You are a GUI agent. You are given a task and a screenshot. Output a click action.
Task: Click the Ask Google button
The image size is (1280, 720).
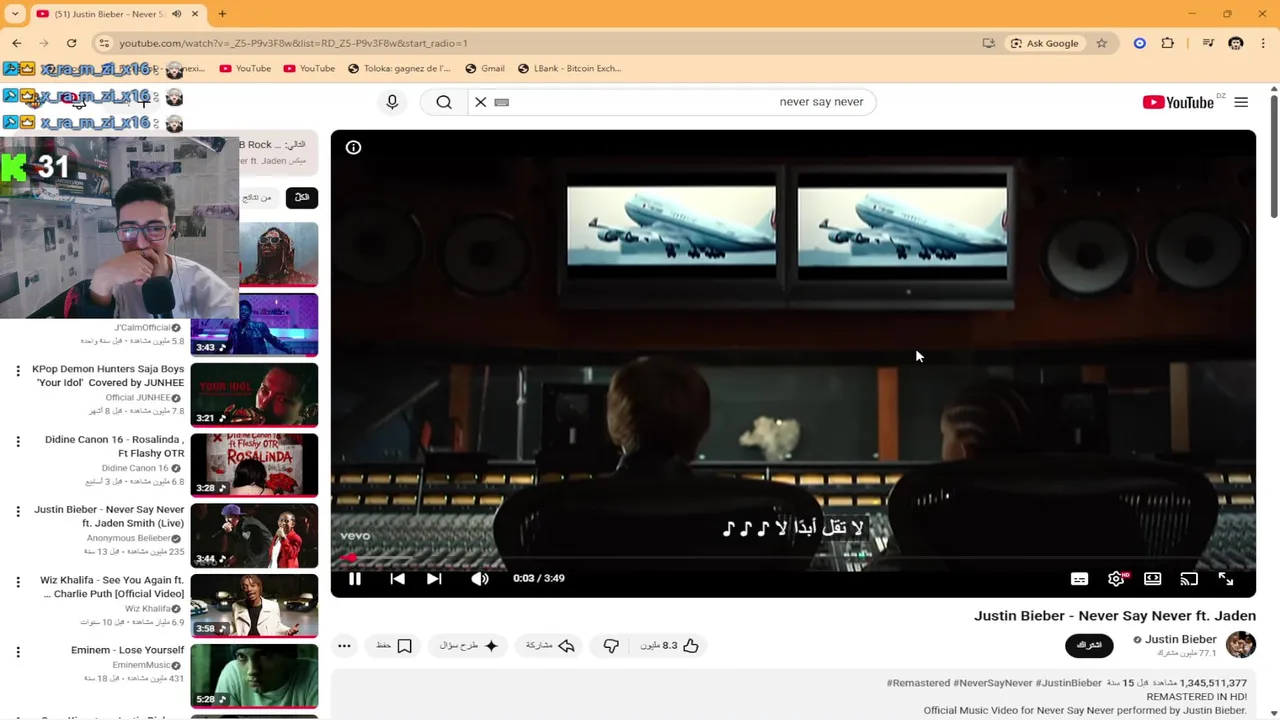pyautogui.click(x=1044, y=43)
